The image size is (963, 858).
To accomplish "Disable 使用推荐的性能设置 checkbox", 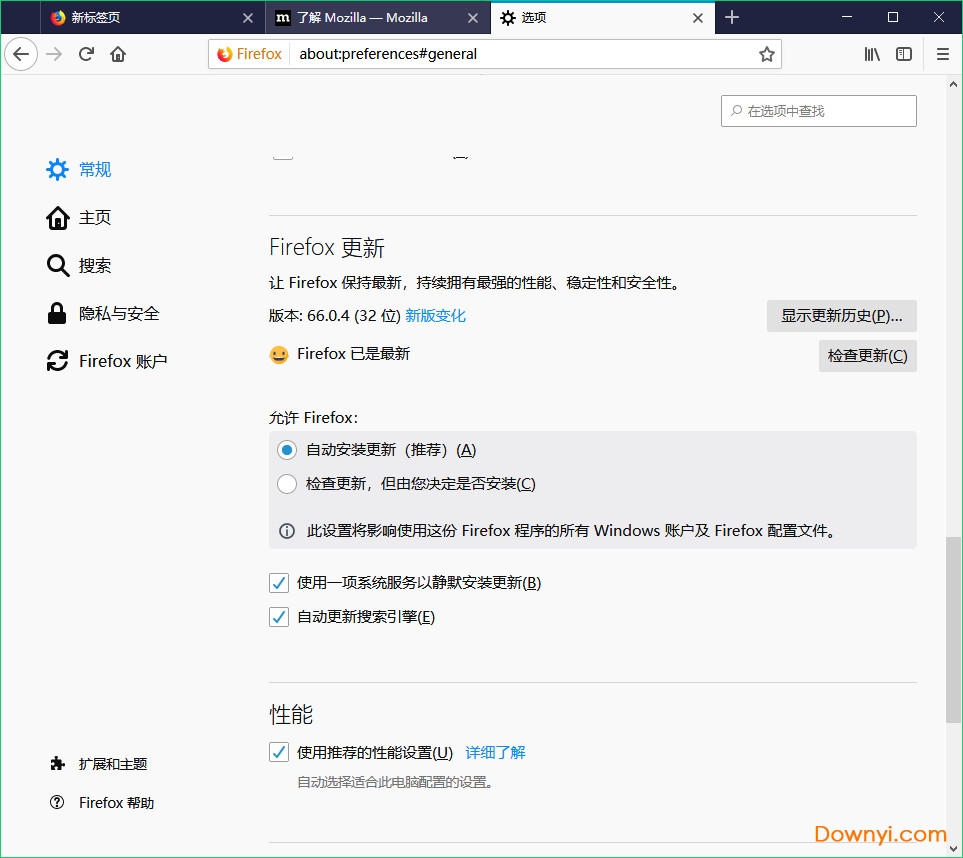I will pos(279,752).
